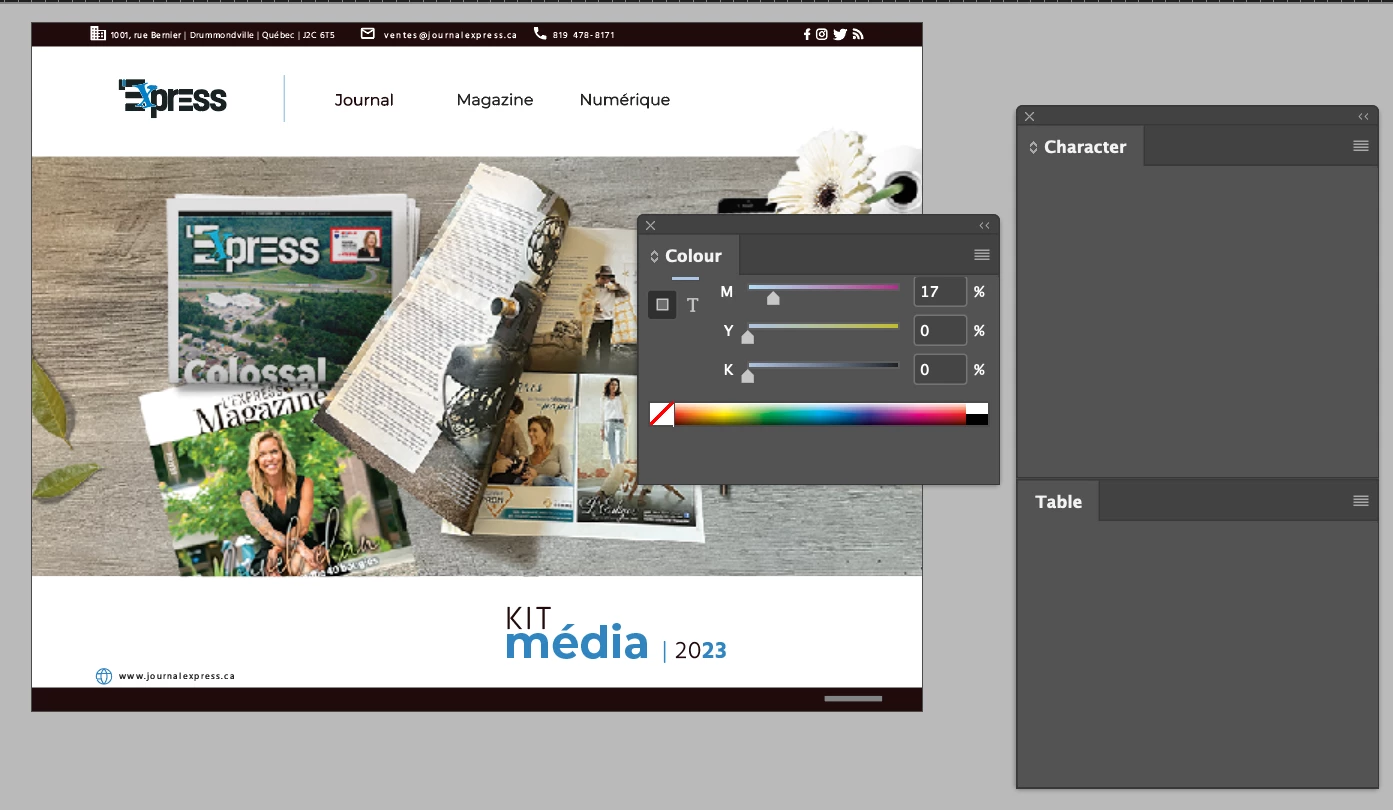Select the black swatch at ramp end
Viewport: 1393px width, 810px height.
tap(977, 419)
